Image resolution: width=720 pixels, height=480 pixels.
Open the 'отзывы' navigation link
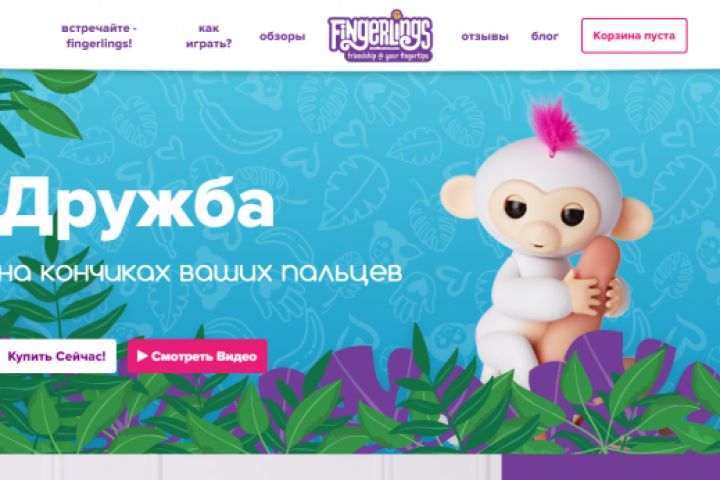coord(485,36)
